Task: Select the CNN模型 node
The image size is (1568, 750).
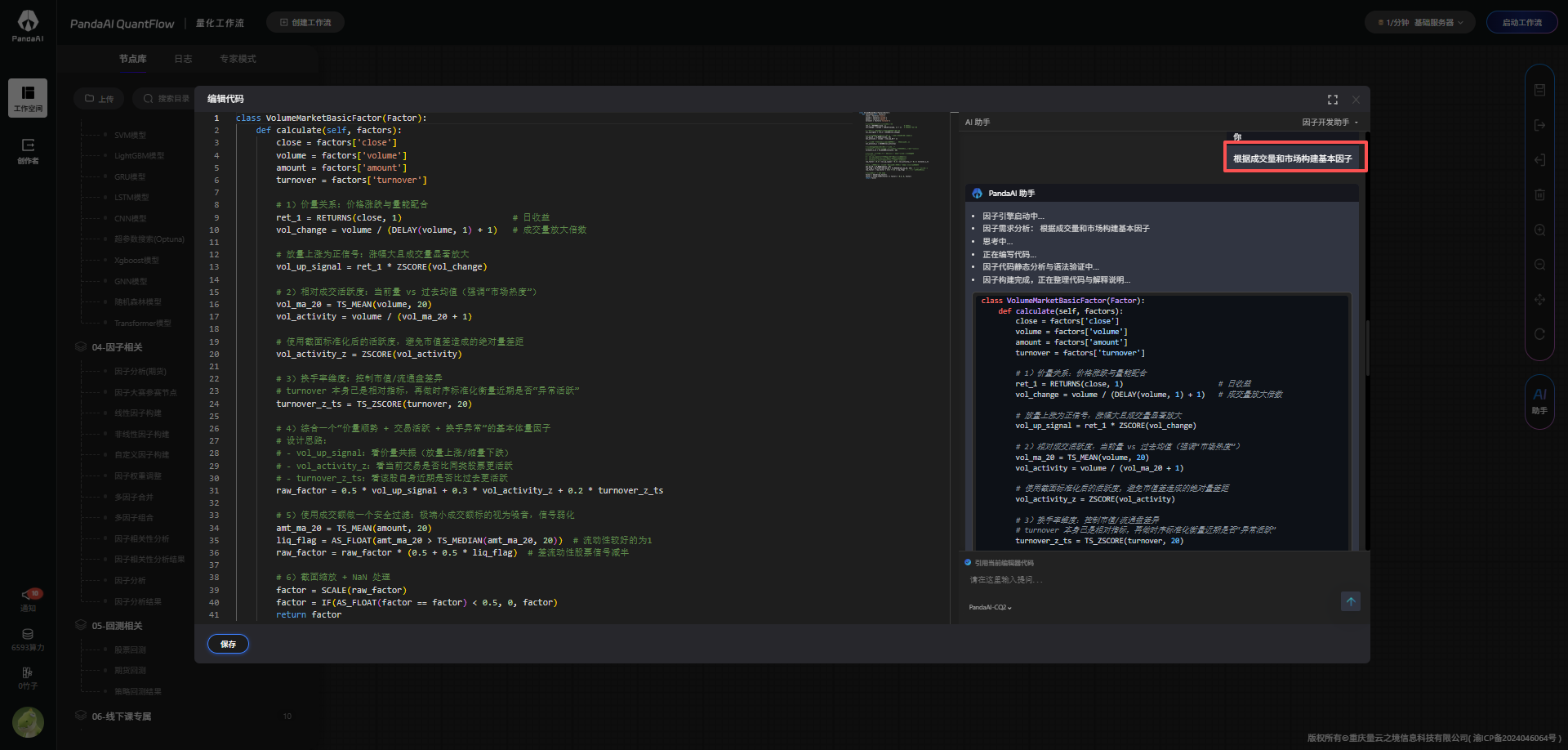Action: (131, 218)
